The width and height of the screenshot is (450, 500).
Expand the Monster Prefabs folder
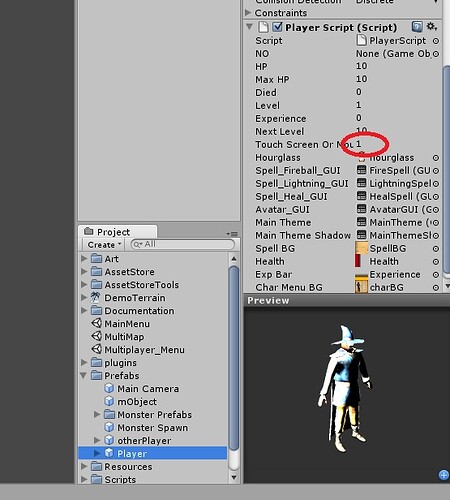click(x=97, y=415)
